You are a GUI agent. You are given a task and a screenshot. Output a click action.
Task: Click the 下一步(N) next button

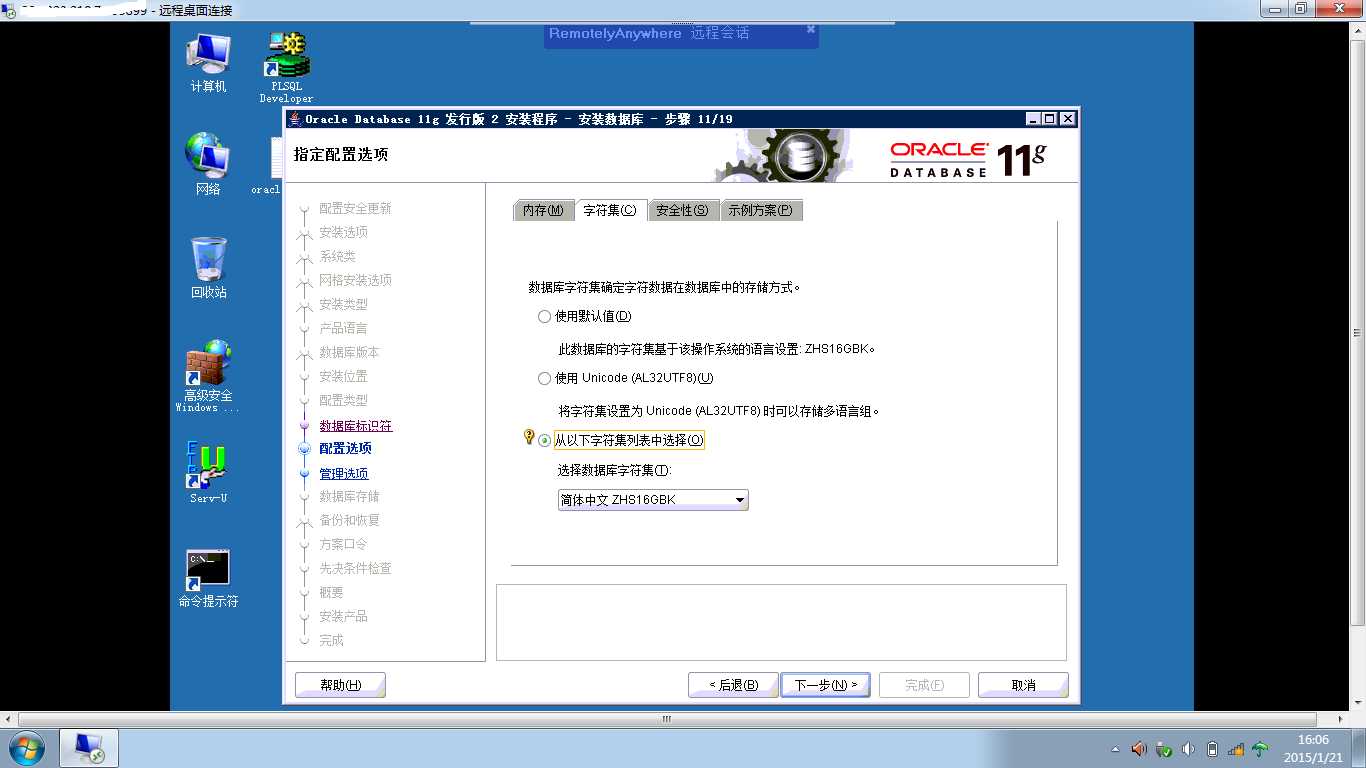pos(825,685)
